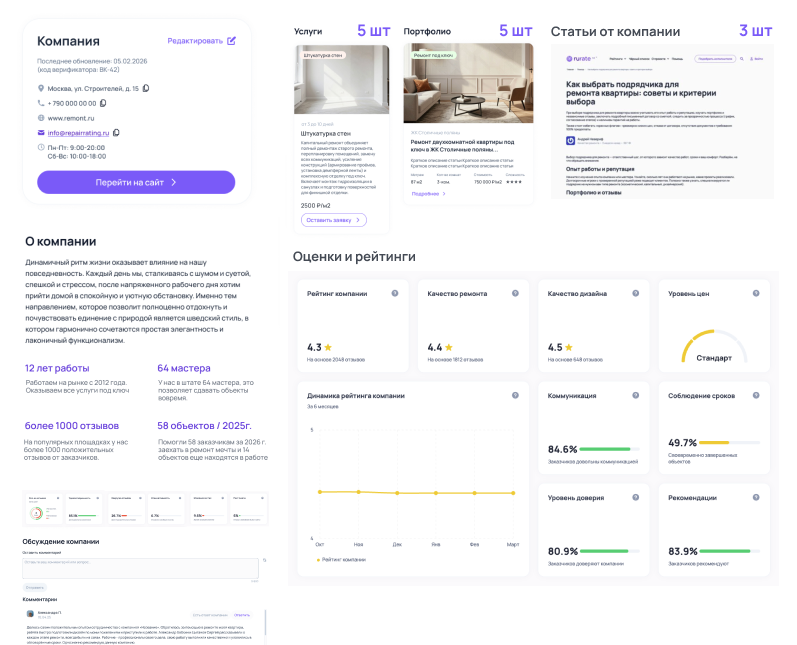Click the help icon on Качество ремонта card

coord(515,293)
